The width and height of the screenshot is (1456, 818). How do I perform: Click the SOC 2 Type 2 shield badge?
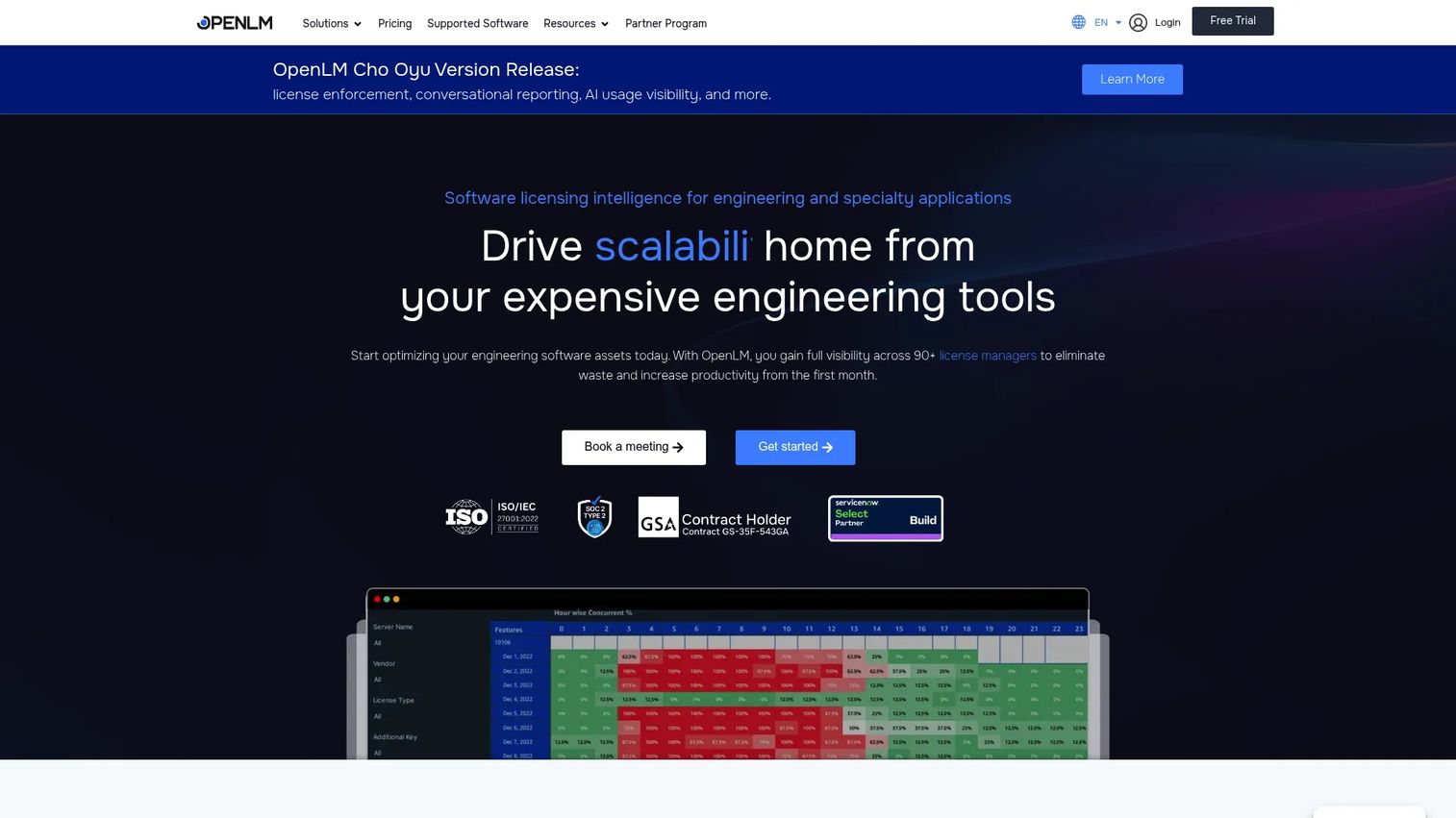click(x=594, y=517)
